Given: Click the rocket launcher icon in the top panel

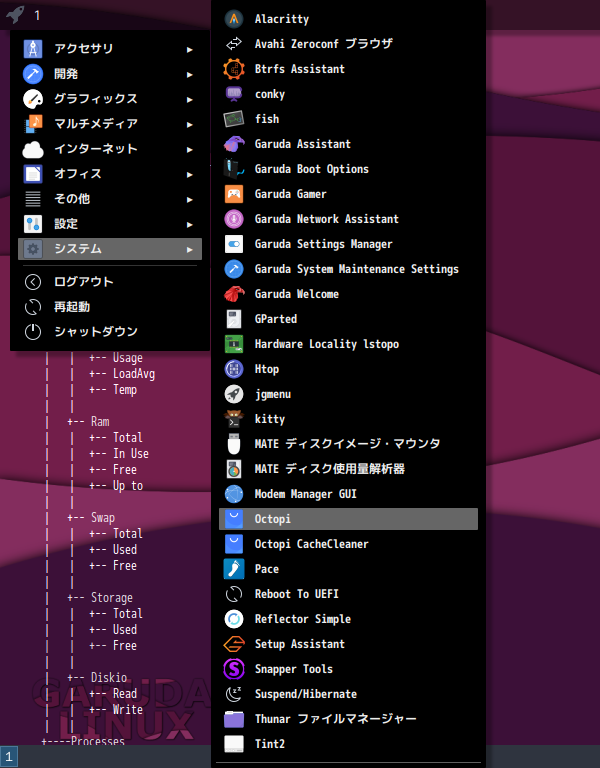Looking at the screenshot, I should (x=15, y=14).
